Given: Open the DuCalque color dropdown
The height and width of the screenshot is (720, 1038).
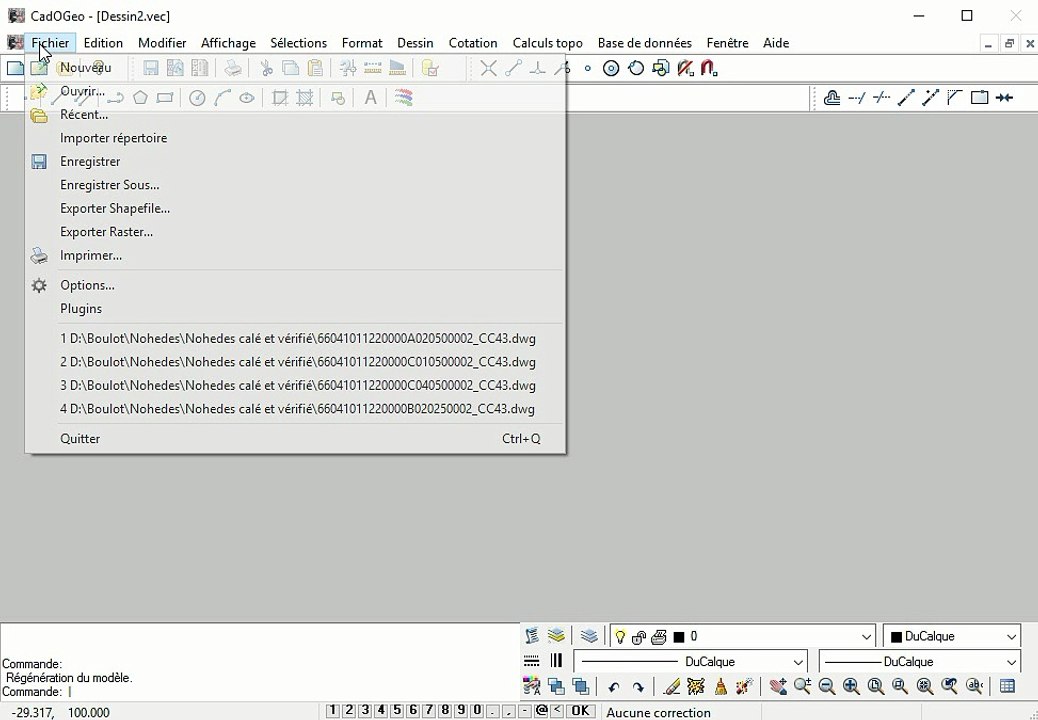Looking at the screenshot, I should pyautogui.click(x=951, y=637).
